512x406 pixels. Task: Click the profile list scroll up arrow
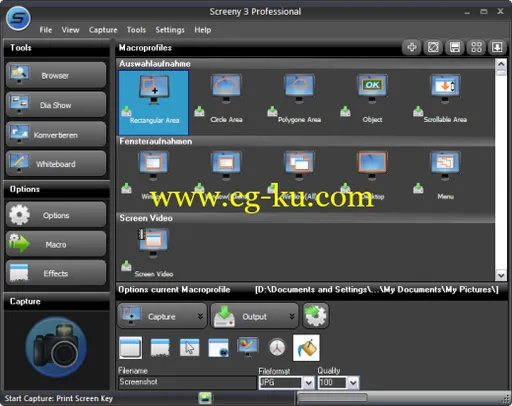pyautogui.click(x=501, y=64)
